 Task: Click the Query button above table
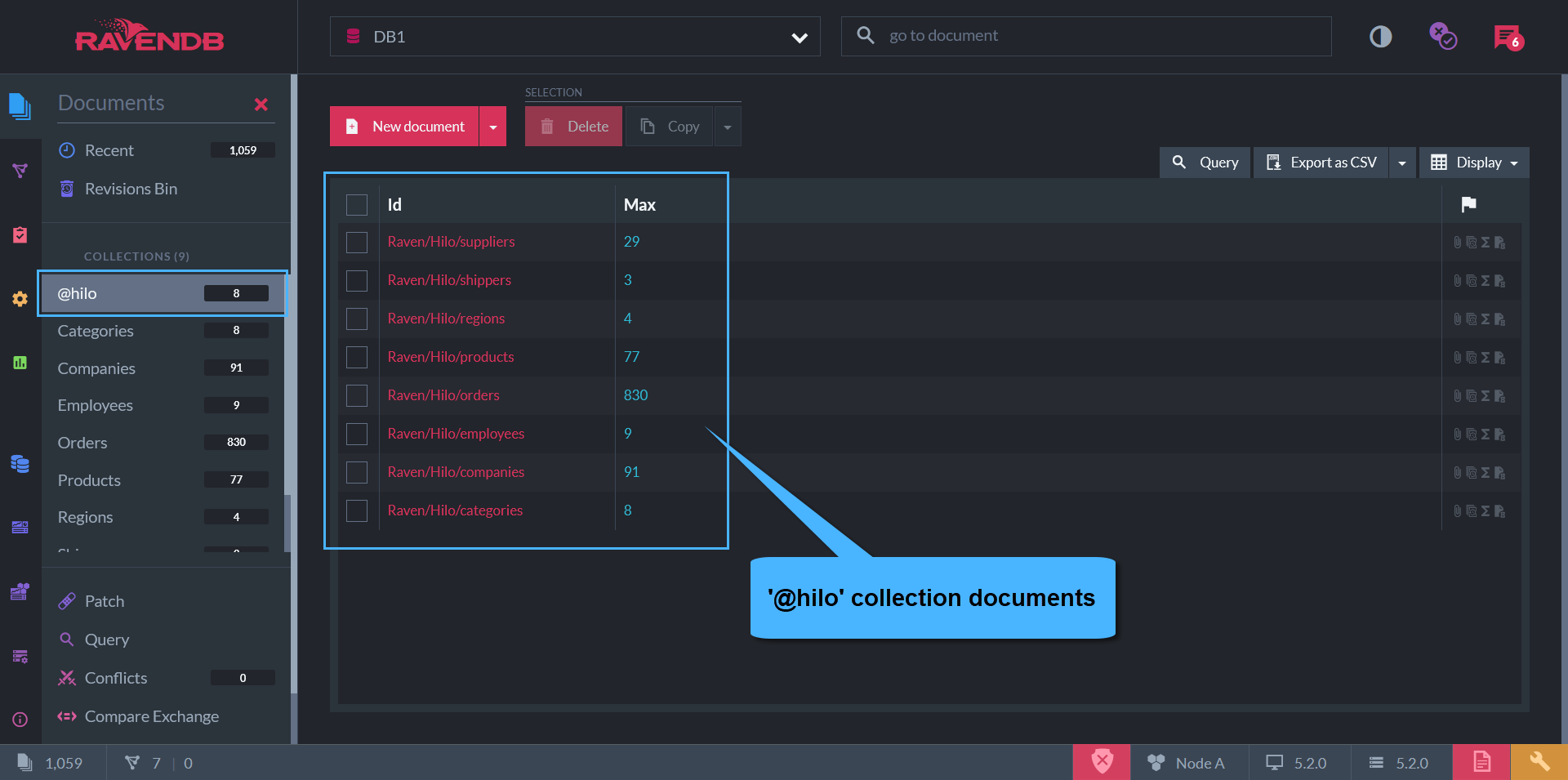point(1205,163)
